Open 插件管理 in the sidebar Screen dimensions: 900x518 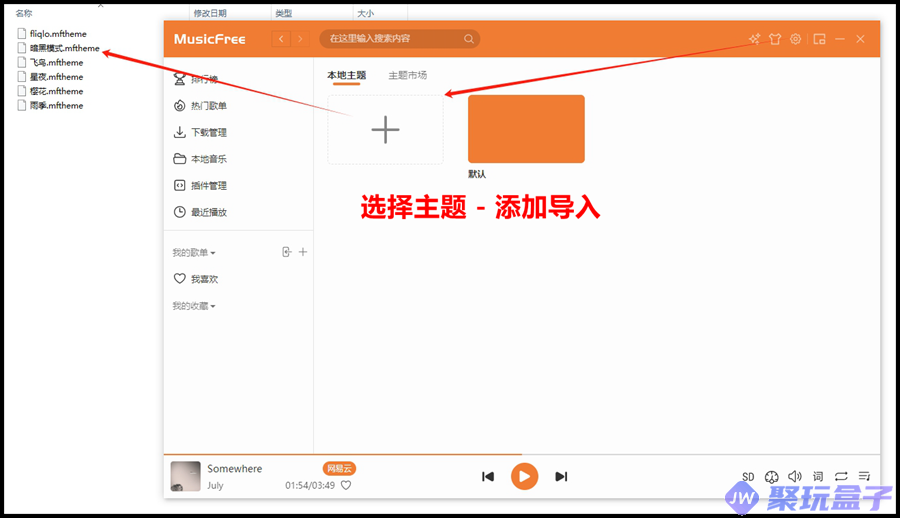200,185
